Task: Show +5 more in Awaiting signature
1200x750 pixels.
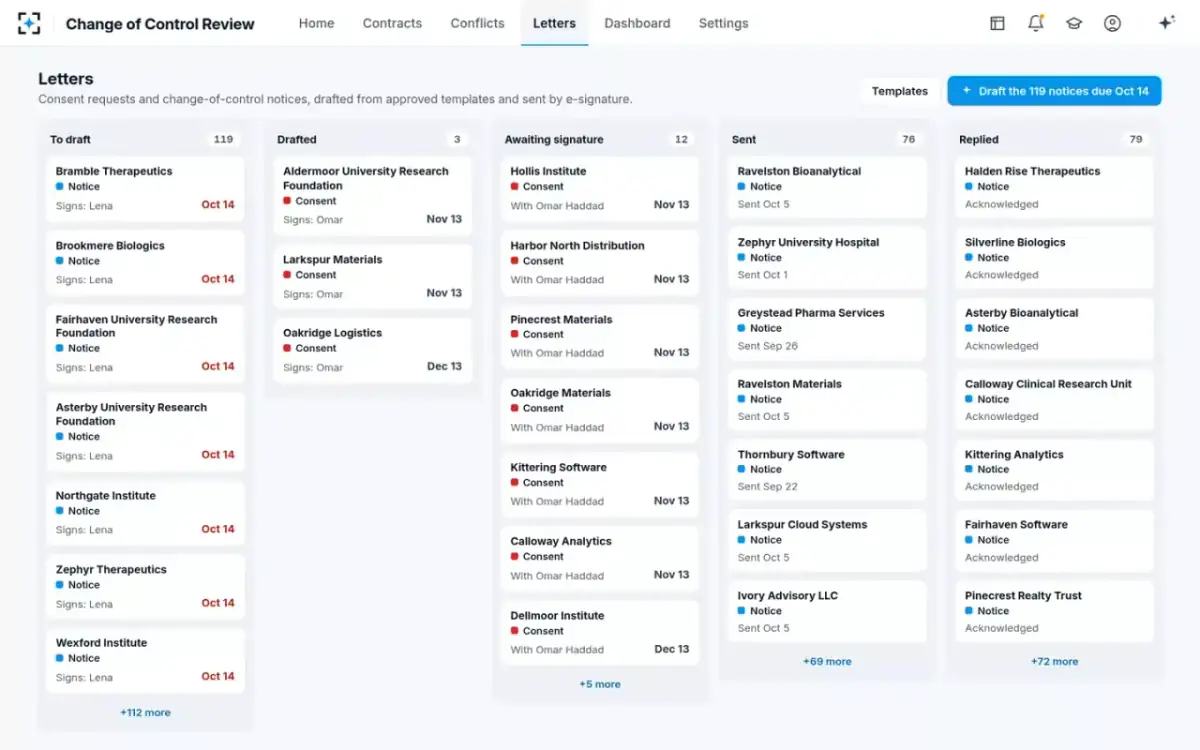Action: (600, 685)
